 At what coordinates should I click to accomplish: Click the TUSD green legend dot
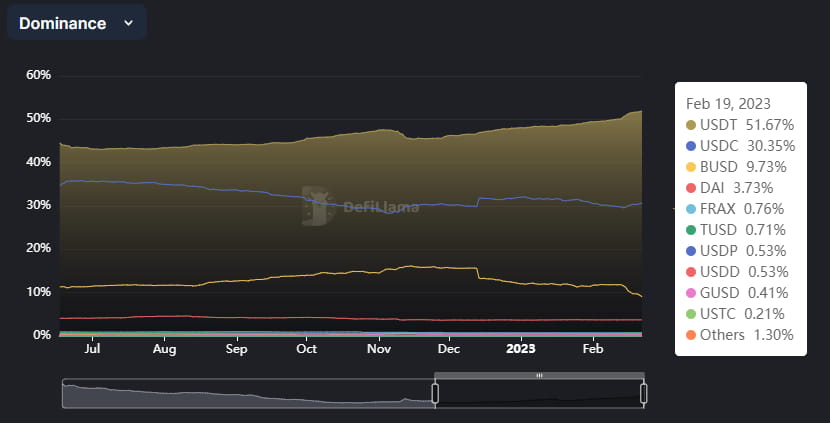click(690, 230)
